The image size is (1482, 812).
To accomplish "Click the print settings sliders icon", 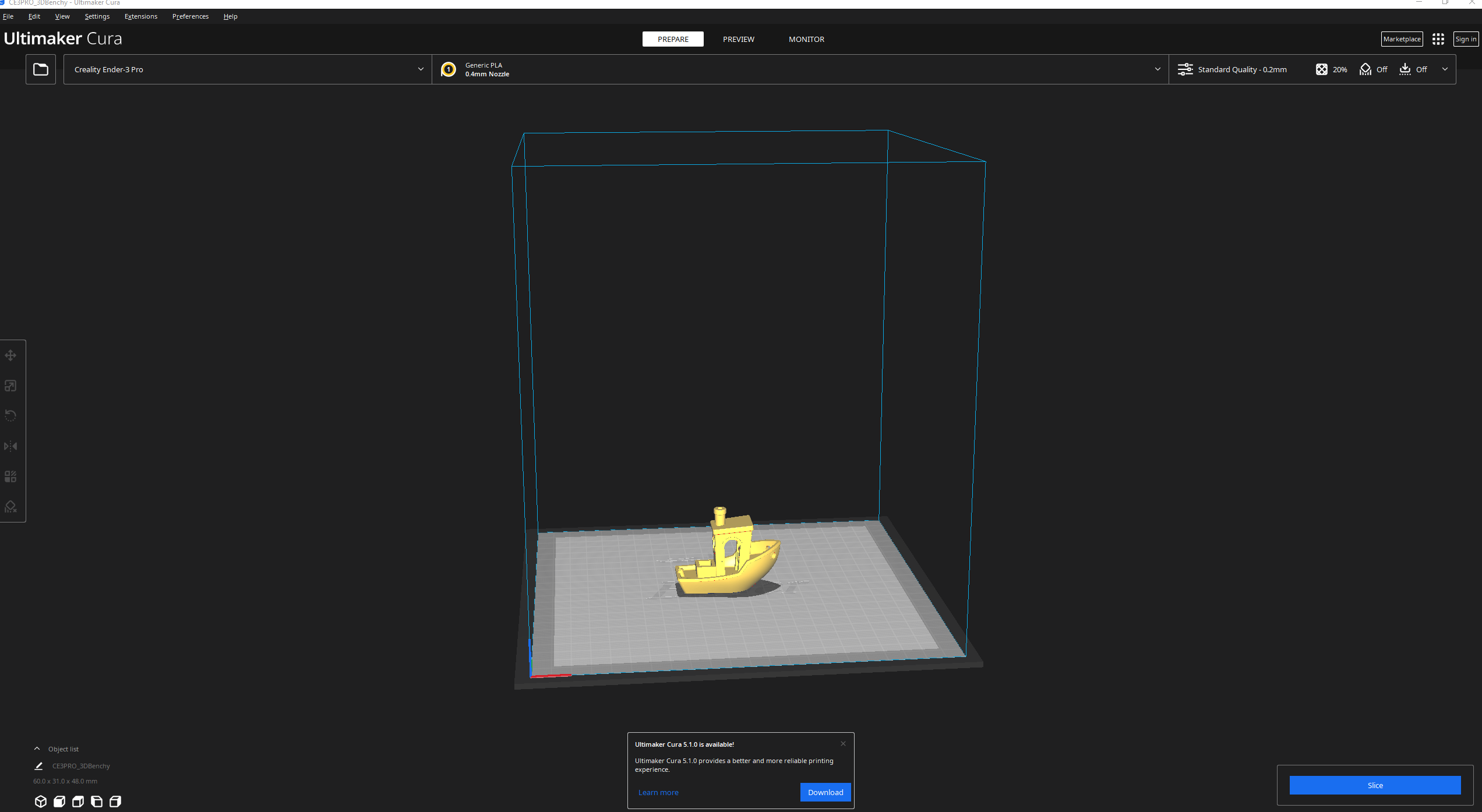I will [1185, 69].
